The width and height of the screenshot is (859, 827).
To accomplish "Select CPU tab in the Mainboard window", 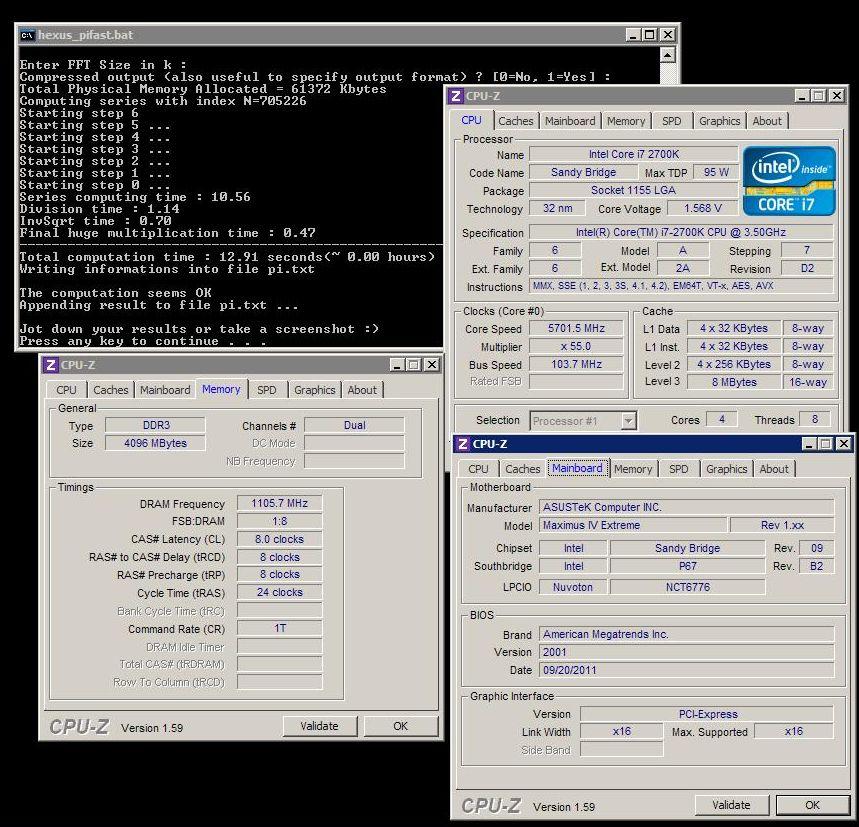I will [x=478, y=469].
